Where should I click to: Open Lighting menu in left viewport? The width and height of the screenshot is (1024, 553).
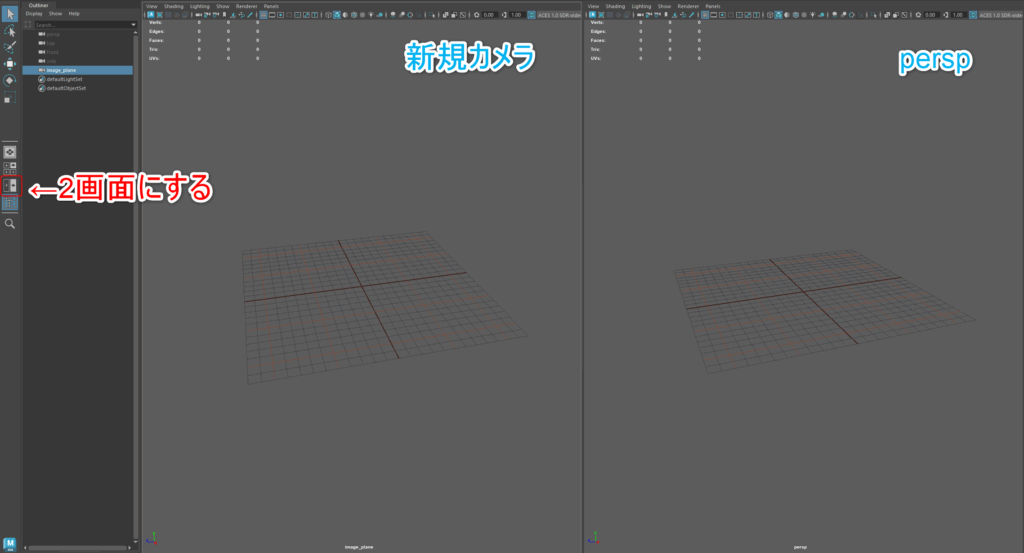(x=200, y=6)
